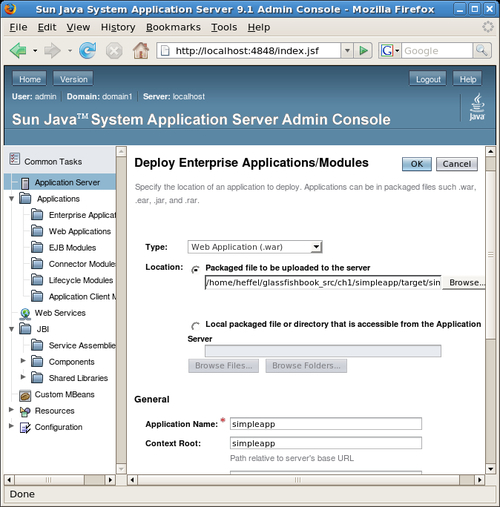Collapse the Applications tree node

click(12, 199)
